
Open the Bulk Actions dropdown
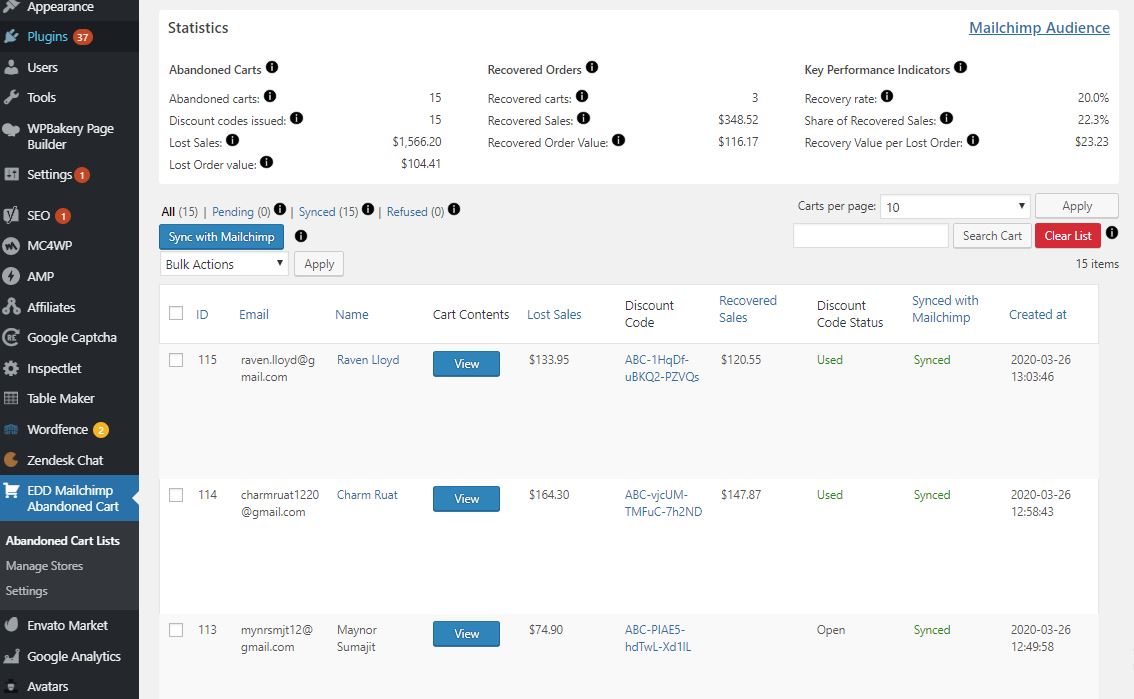click(224, 264)
